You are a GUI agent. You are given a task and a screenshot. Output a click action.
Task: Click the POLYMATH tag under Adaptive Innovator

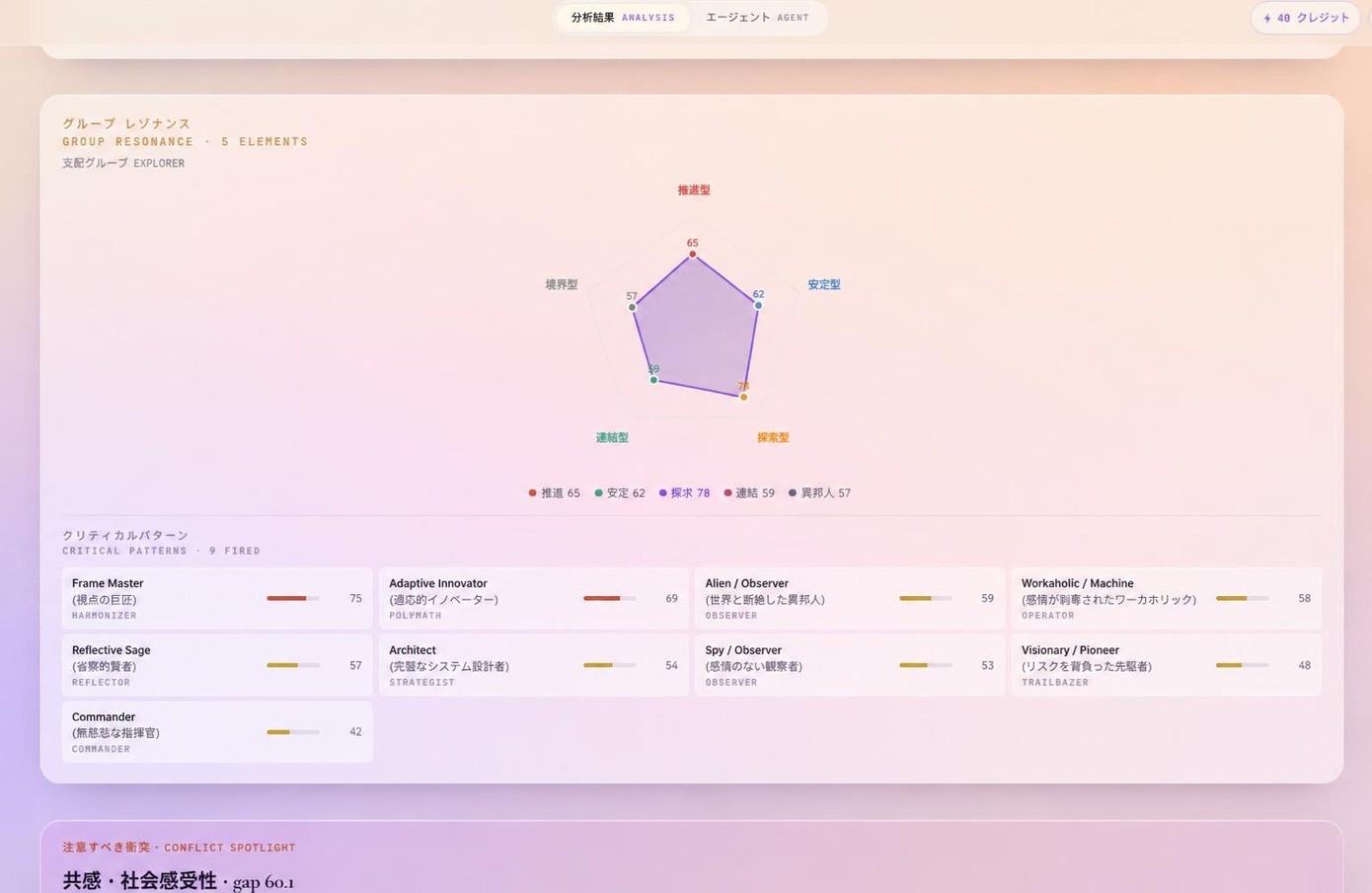coord(416,616)
